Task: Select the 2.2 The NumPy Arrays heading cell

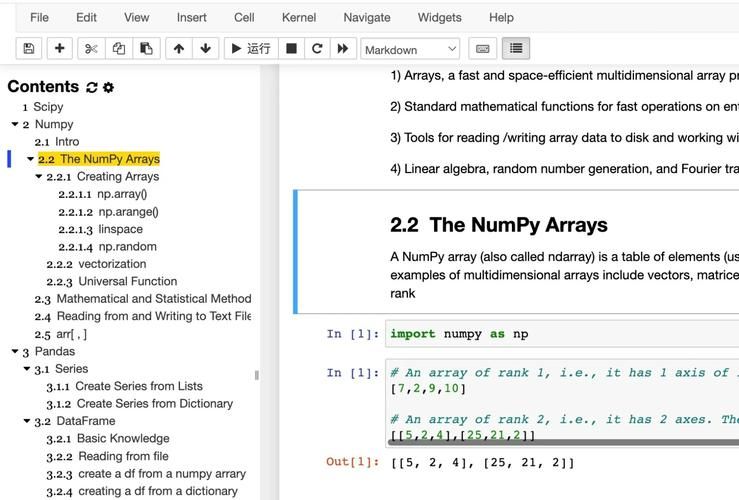Action: pos(499,225)
